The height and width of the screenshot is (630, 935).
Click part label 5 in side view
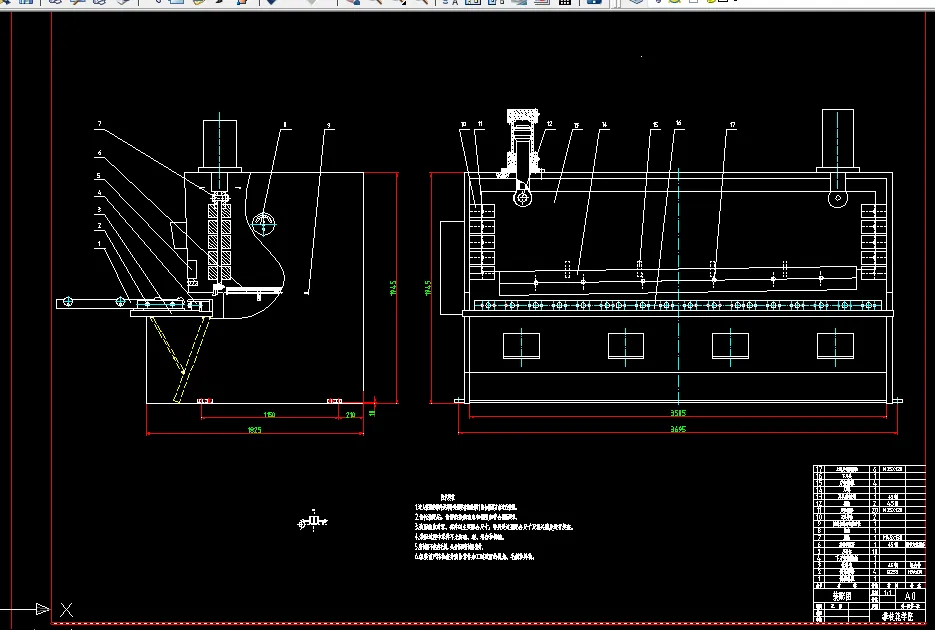[x=98, y=176]
